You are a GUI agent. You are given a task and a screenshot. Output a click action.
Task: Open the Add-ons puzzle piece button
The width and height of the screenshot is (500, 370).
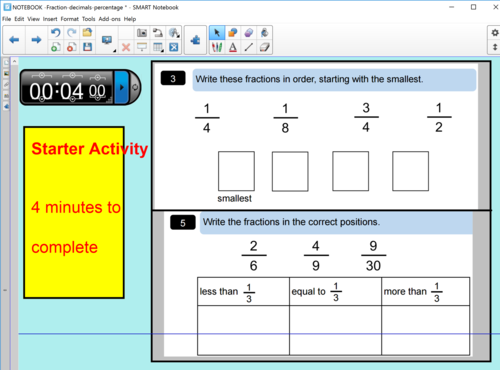195,40
